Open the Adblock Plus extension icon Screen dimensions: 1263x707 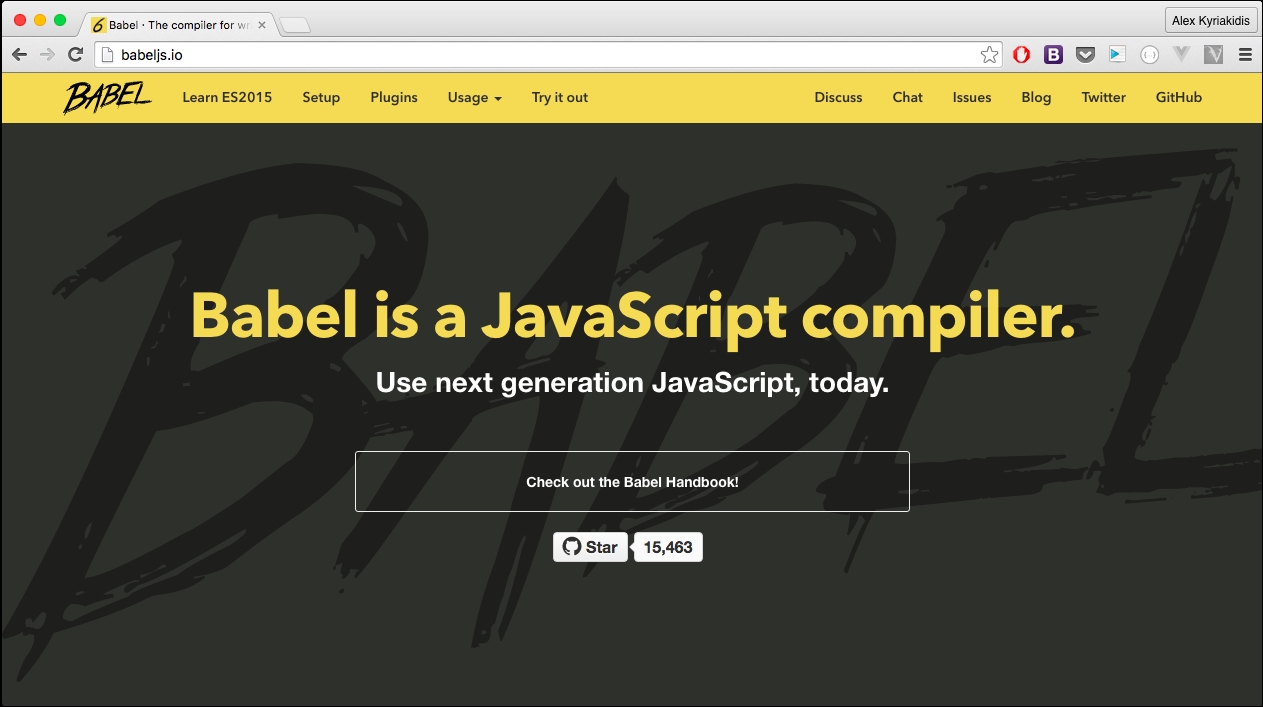click(1021, 55)
